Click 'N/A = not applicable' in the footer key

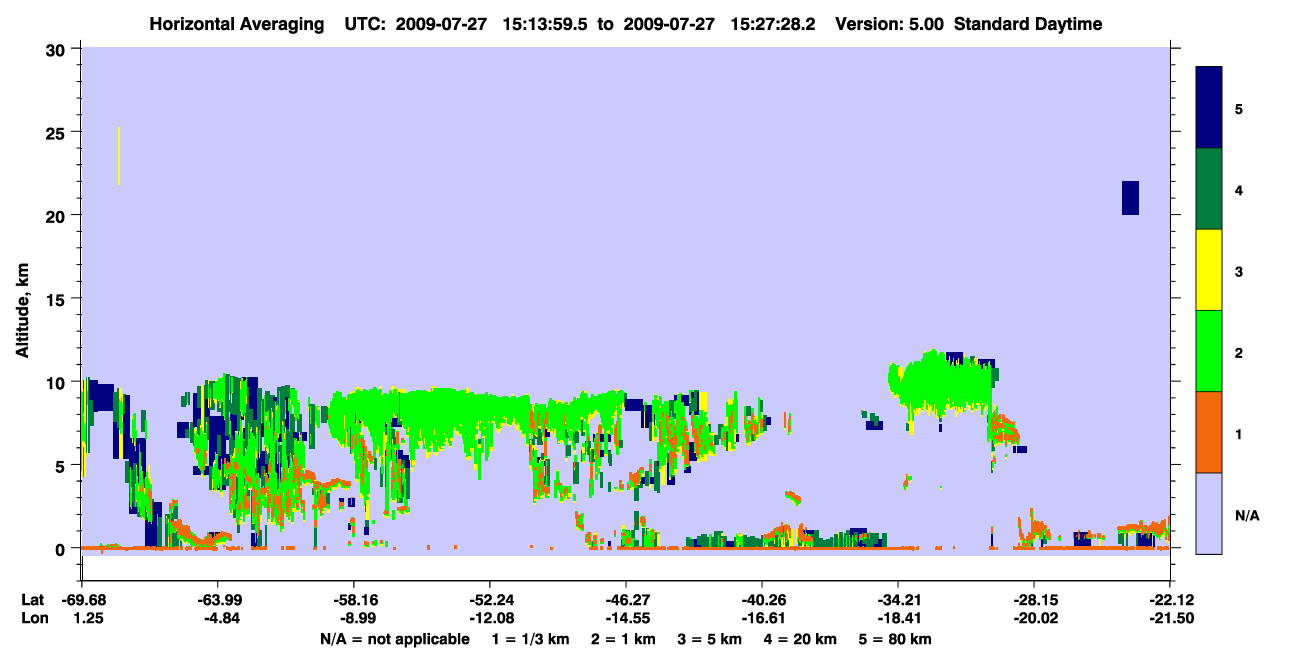coord(394,639)
